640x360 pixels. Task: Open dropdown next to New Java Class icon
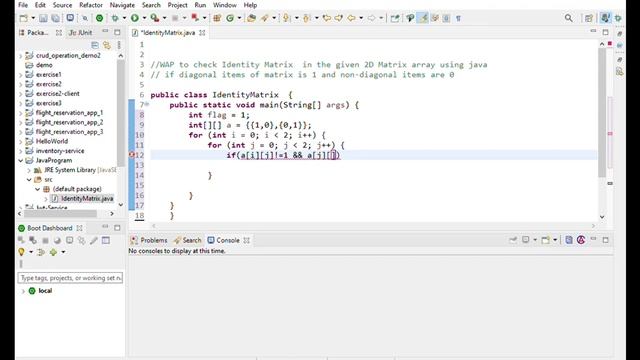point(239,18)
